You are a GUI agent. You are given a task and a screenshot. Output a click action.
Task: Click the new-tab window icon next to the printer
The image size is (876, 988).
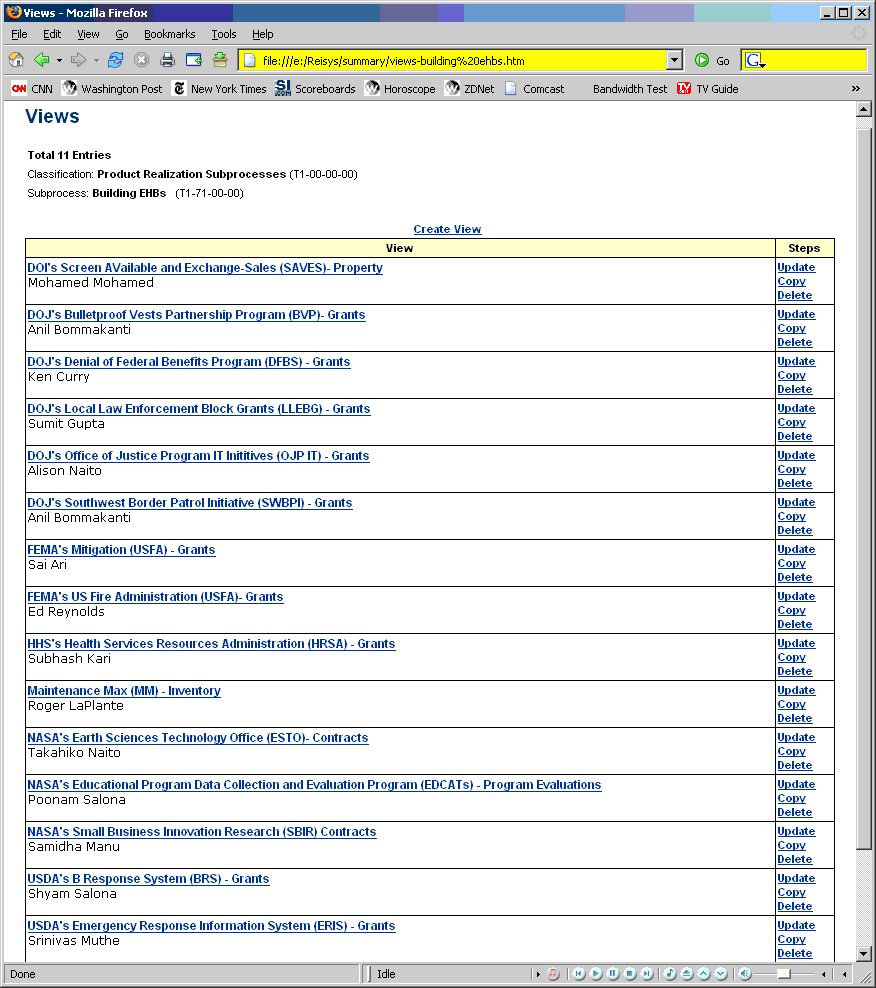pos(193,60)
